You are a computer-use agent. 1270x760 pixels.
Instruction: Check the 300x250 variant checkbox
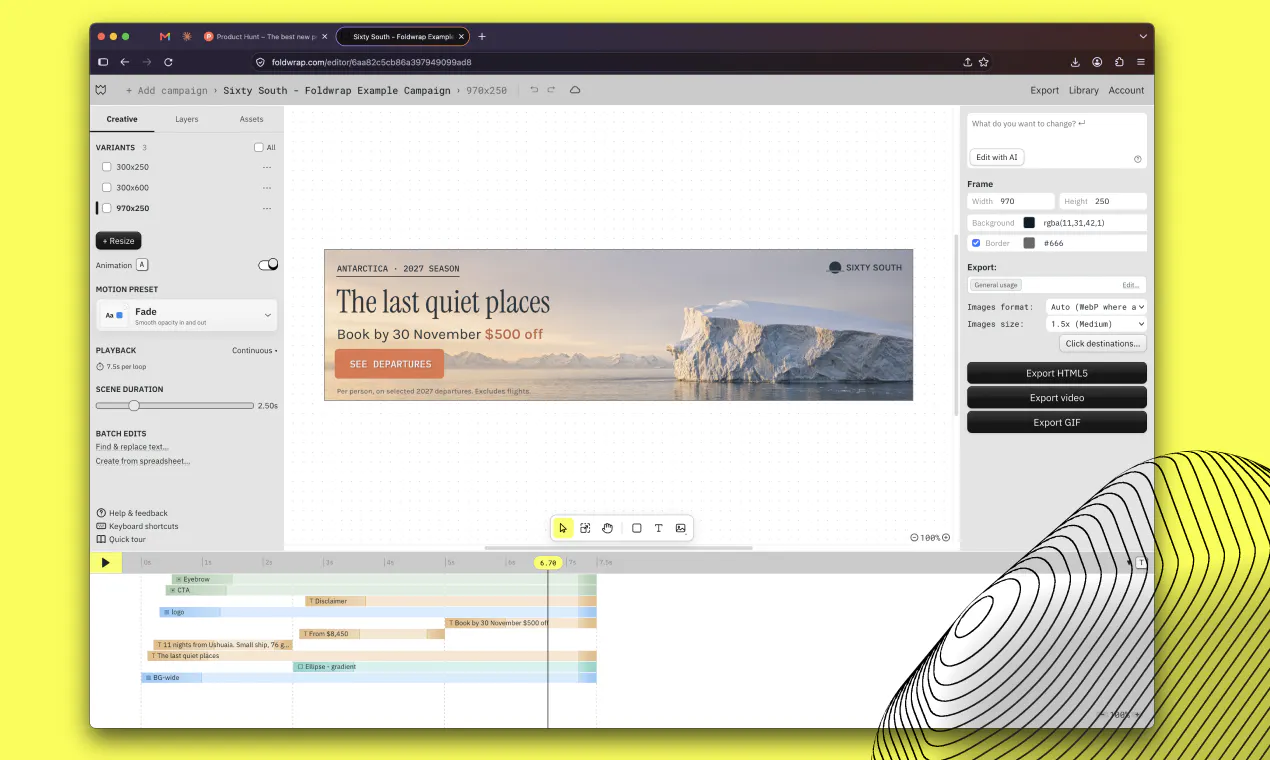pos(107,167)
